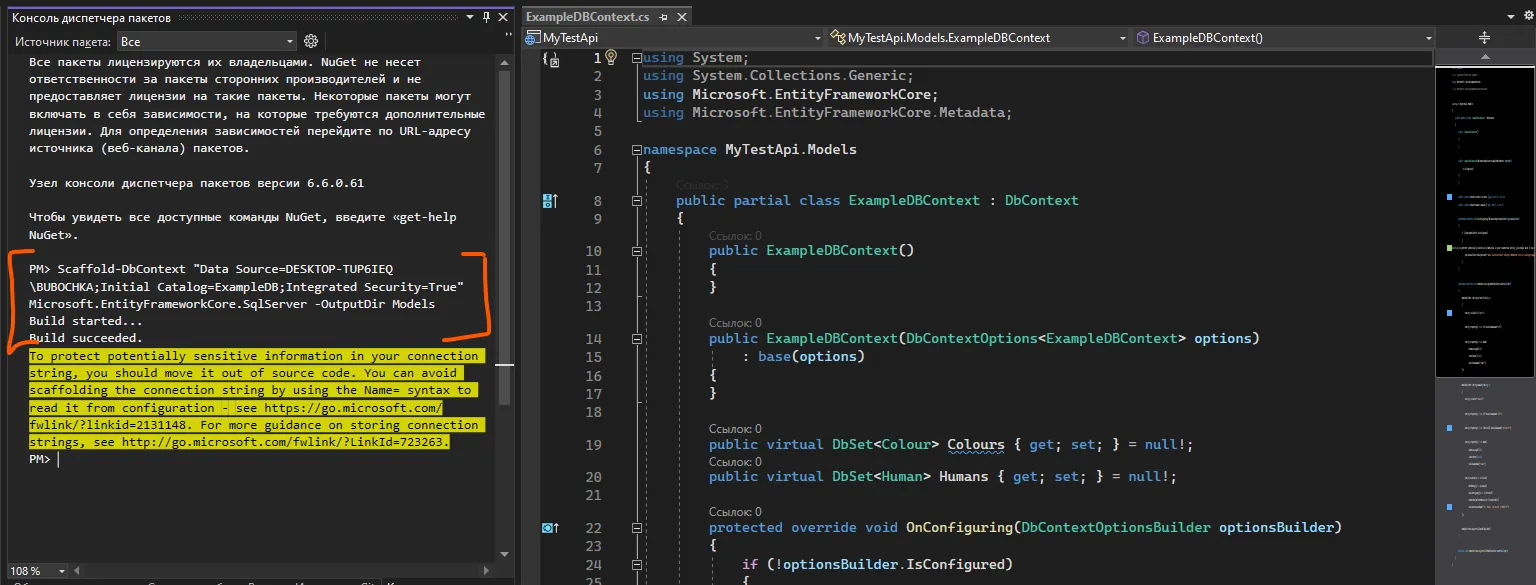Open 'Ссылок: 0' code lens above line 14
1536x585 pixels.
[735, 323]
